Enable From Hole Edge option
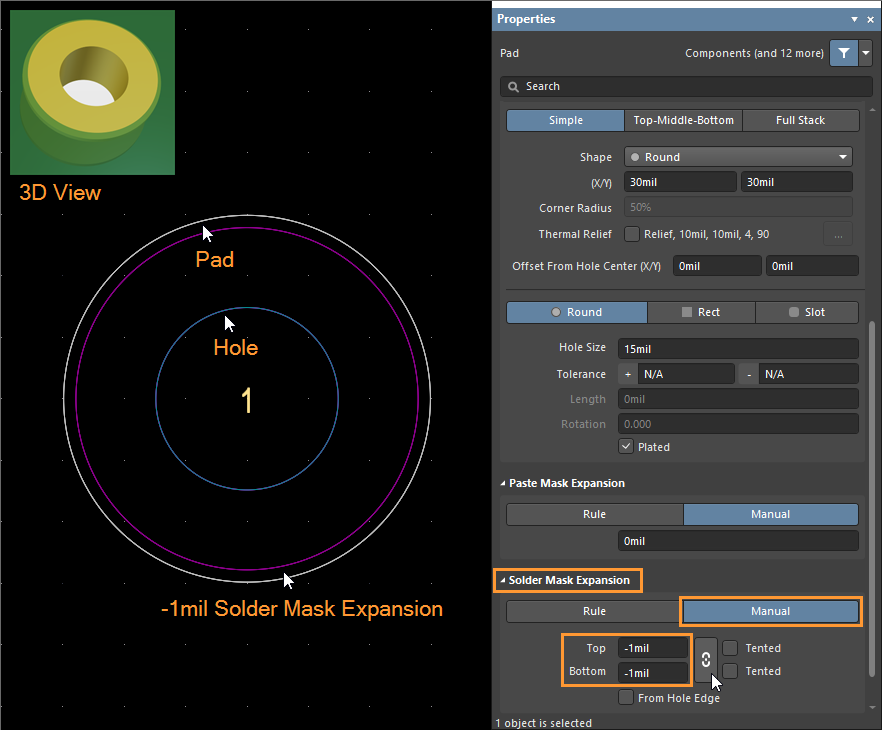The image size is (882, 730). tap(627, 698)
